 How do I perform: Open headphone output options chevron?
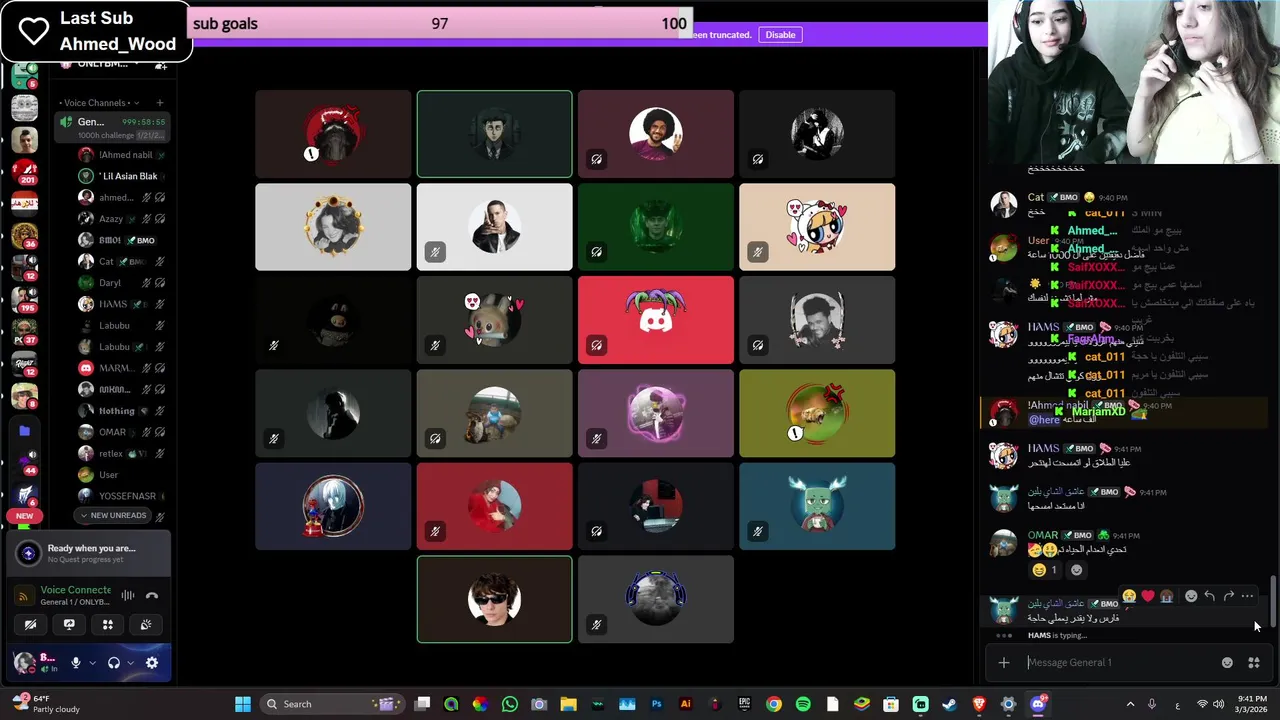click(x=131, y=662)
